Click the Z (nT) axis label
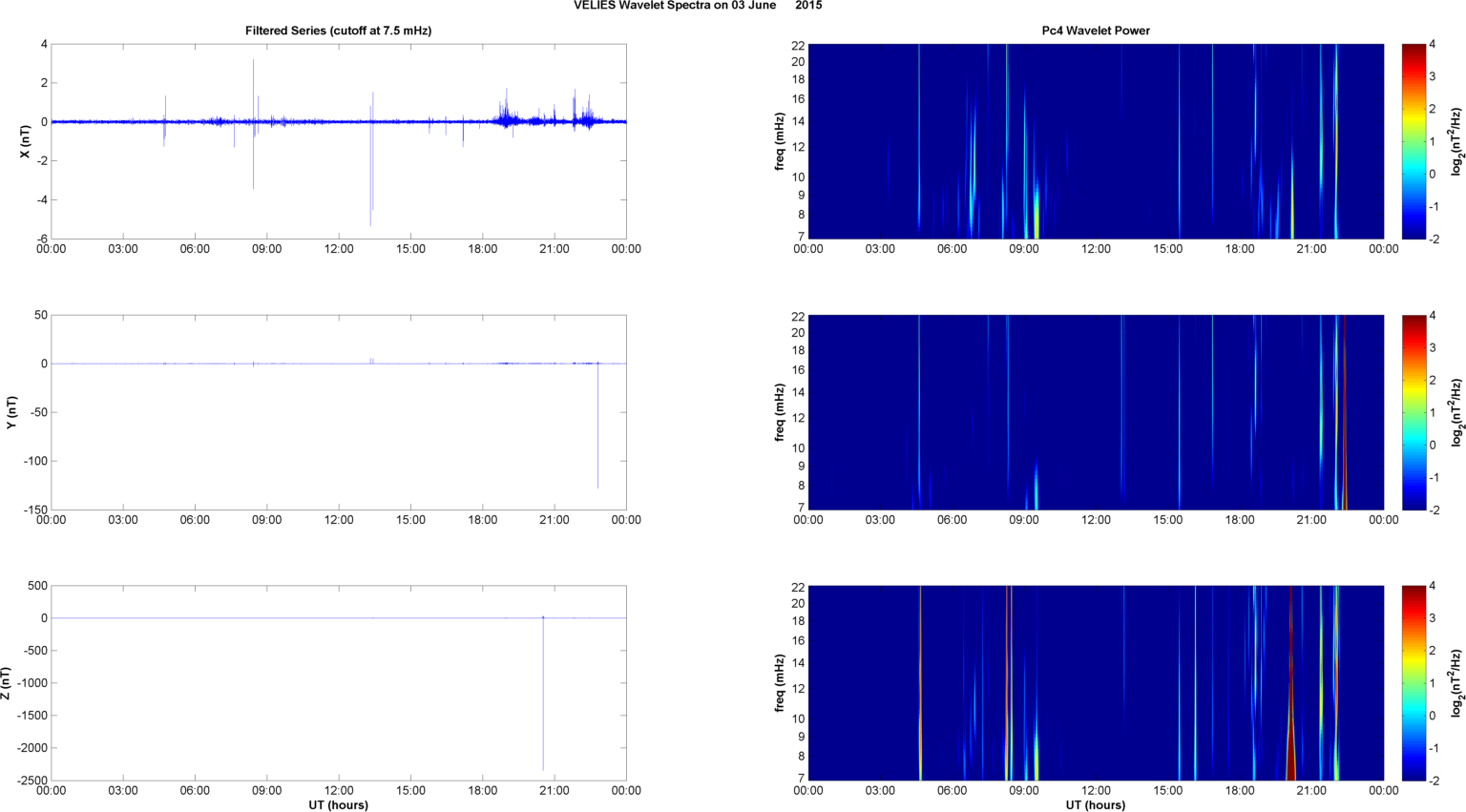 [6, 683]
